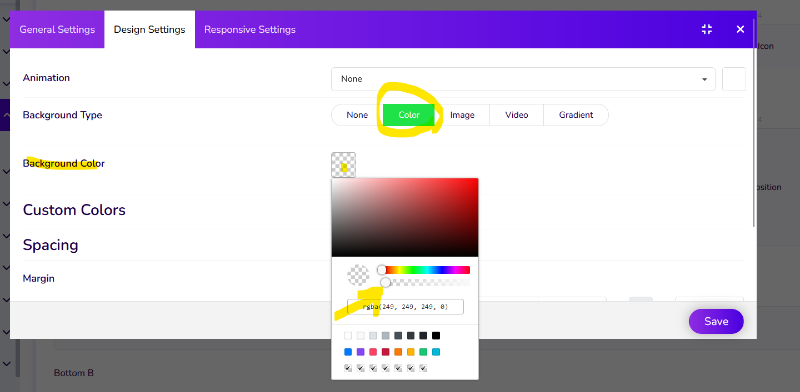The image size is (800, 392).
Task: Pick the purple preset swatch
Action: tap(361, 352)
